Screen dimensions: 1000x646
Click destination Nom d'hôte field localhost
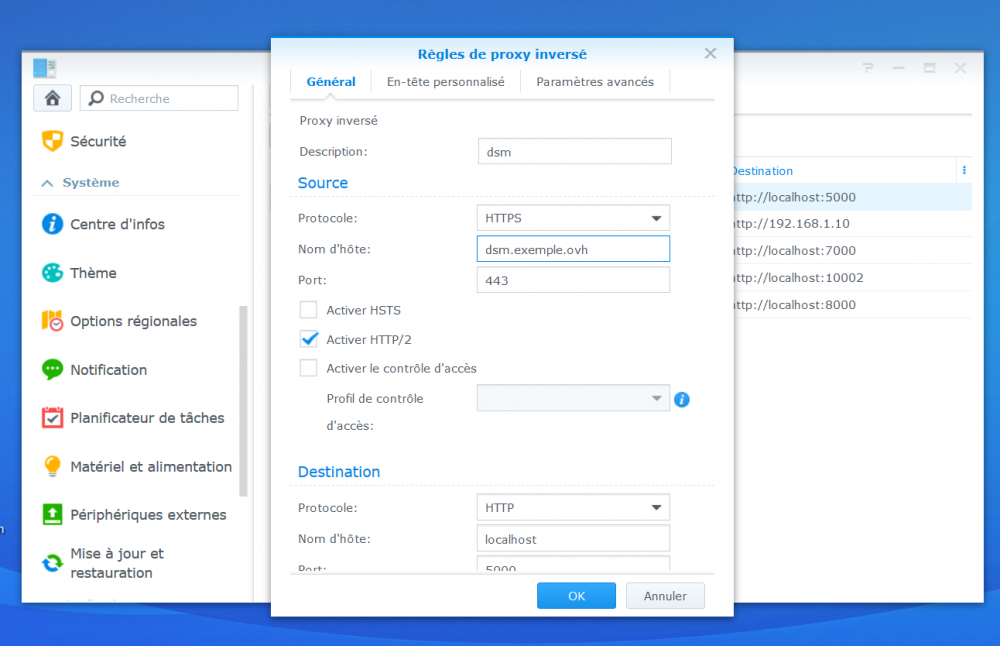(573, 539)
